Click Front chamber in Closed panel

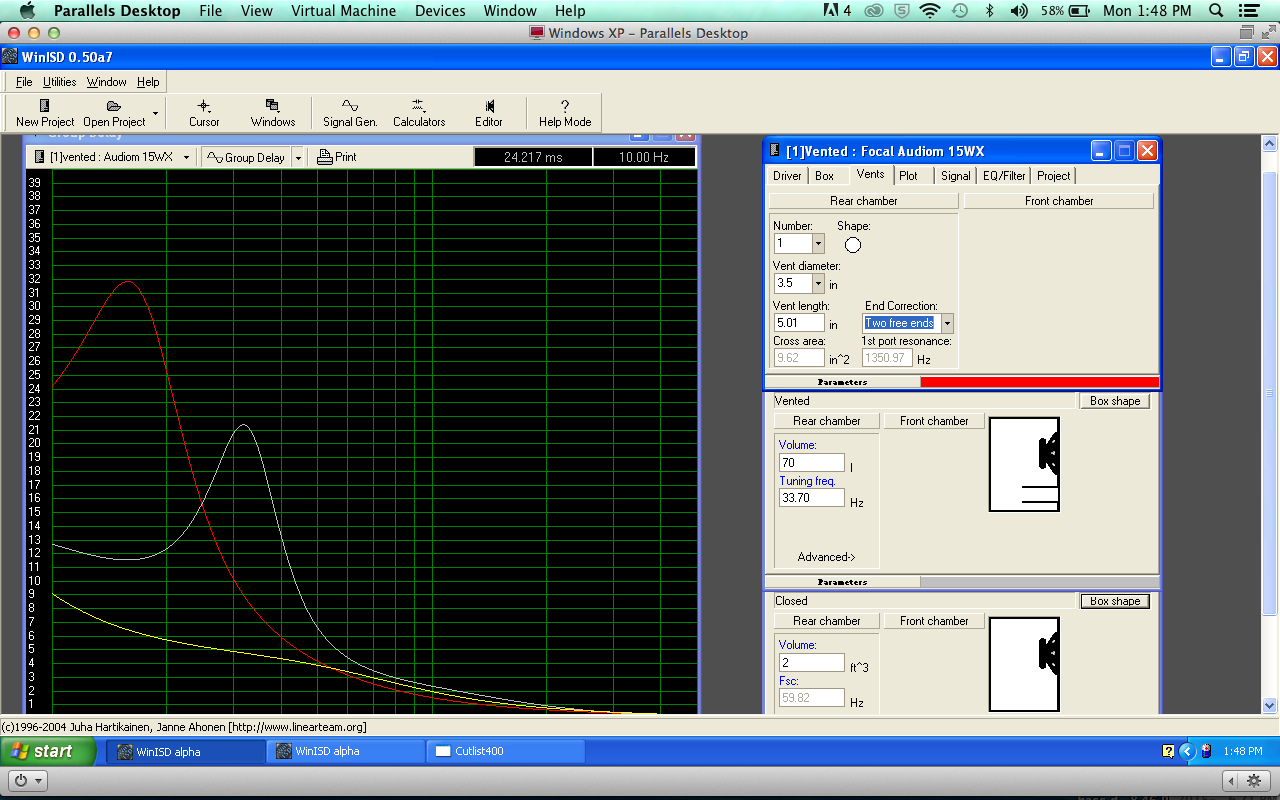tap(934, 621)
